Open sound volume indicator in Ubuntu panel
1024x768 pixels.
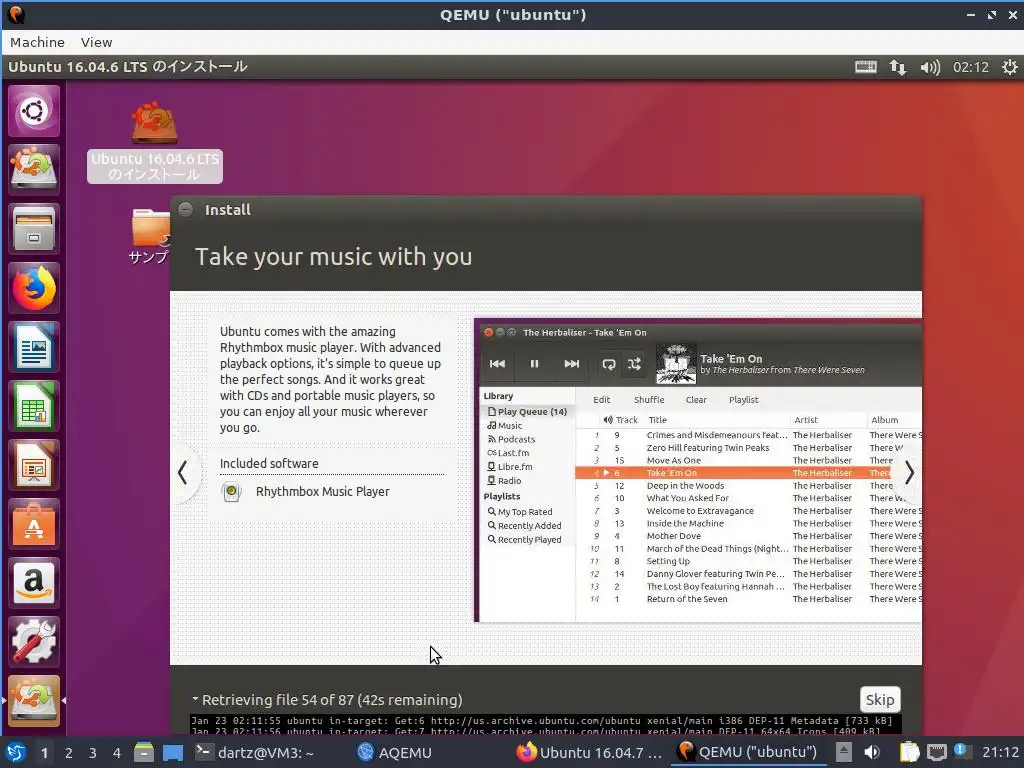point(930,67)
